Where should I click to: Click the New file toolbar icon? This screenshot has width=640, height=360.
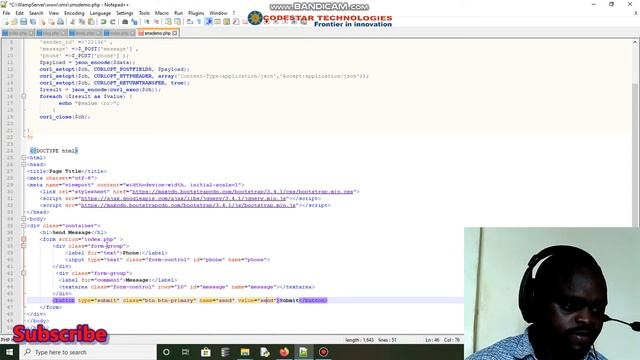tap(7, 22)
